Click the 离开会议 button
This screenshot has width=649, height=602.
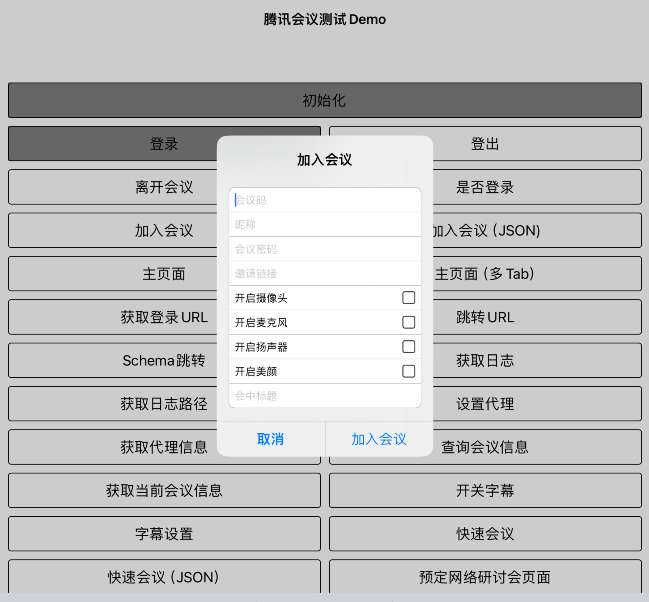tap(164, 187)
